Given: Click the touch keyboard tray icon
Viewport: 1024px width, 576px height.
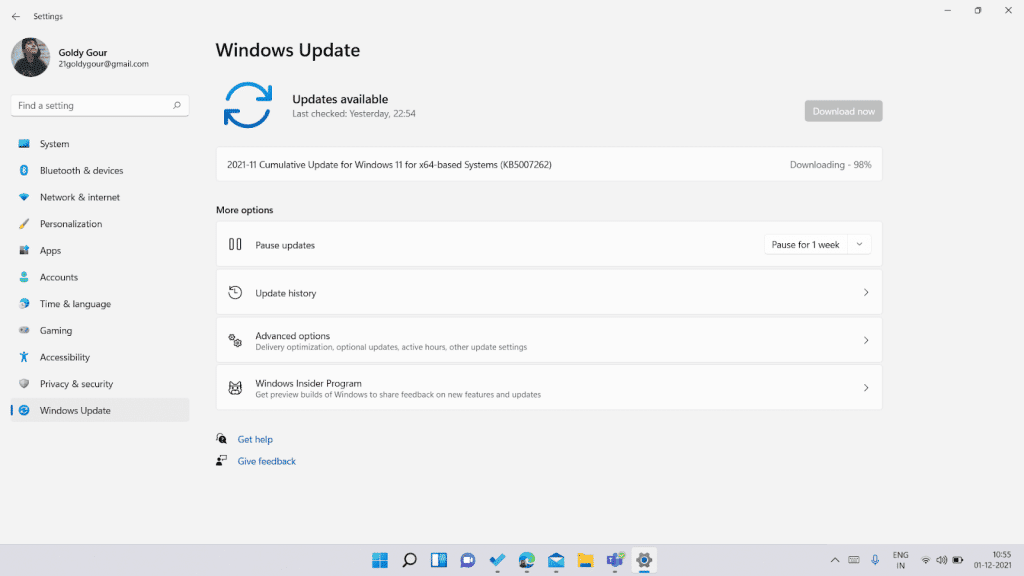Looking at the screenshot, I should coord(854,560).
